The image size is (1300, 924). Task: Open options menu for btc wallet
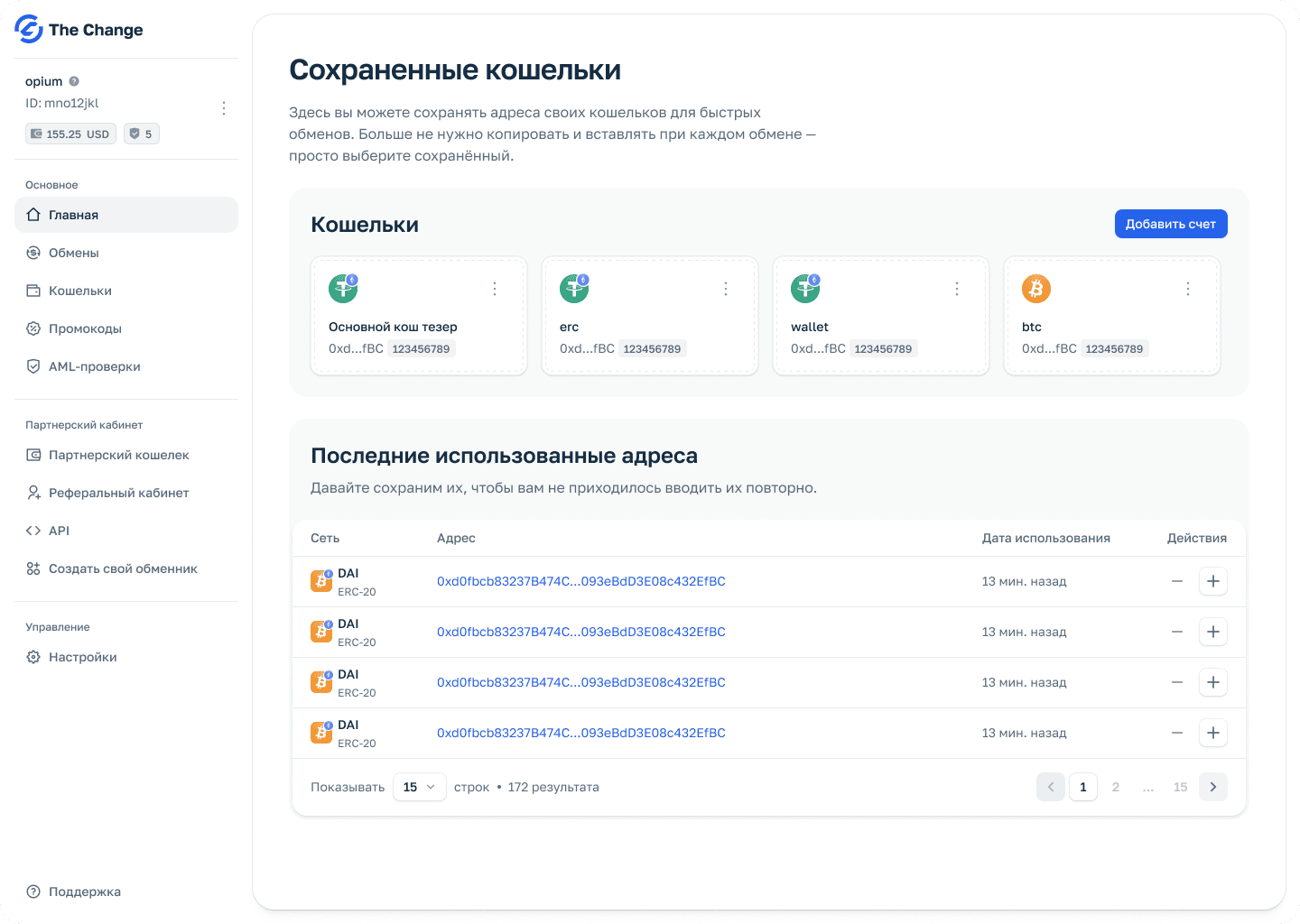pos(1188,289)
